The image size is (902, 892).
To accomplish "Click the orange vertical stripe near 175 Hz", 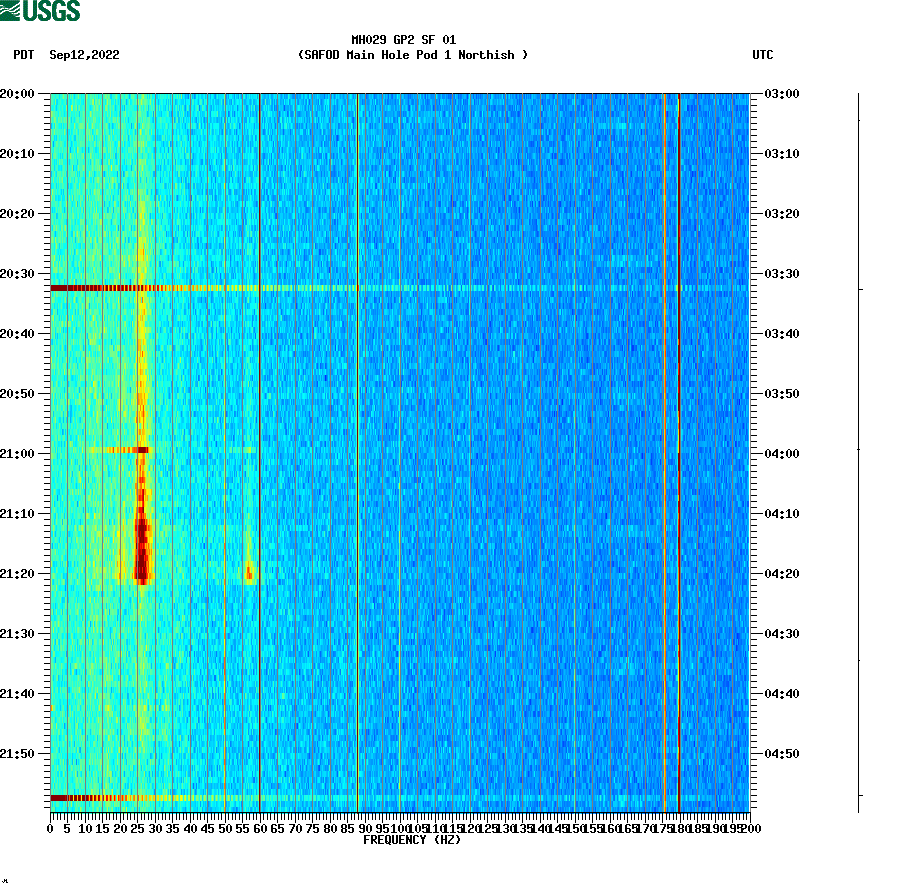I will click(663, 450).
